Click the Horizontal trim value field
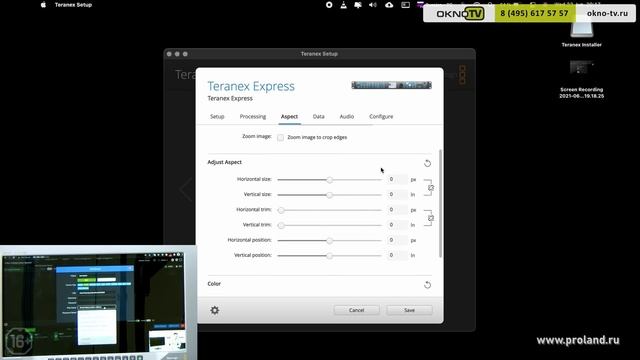640x360 pixels. 396,210
